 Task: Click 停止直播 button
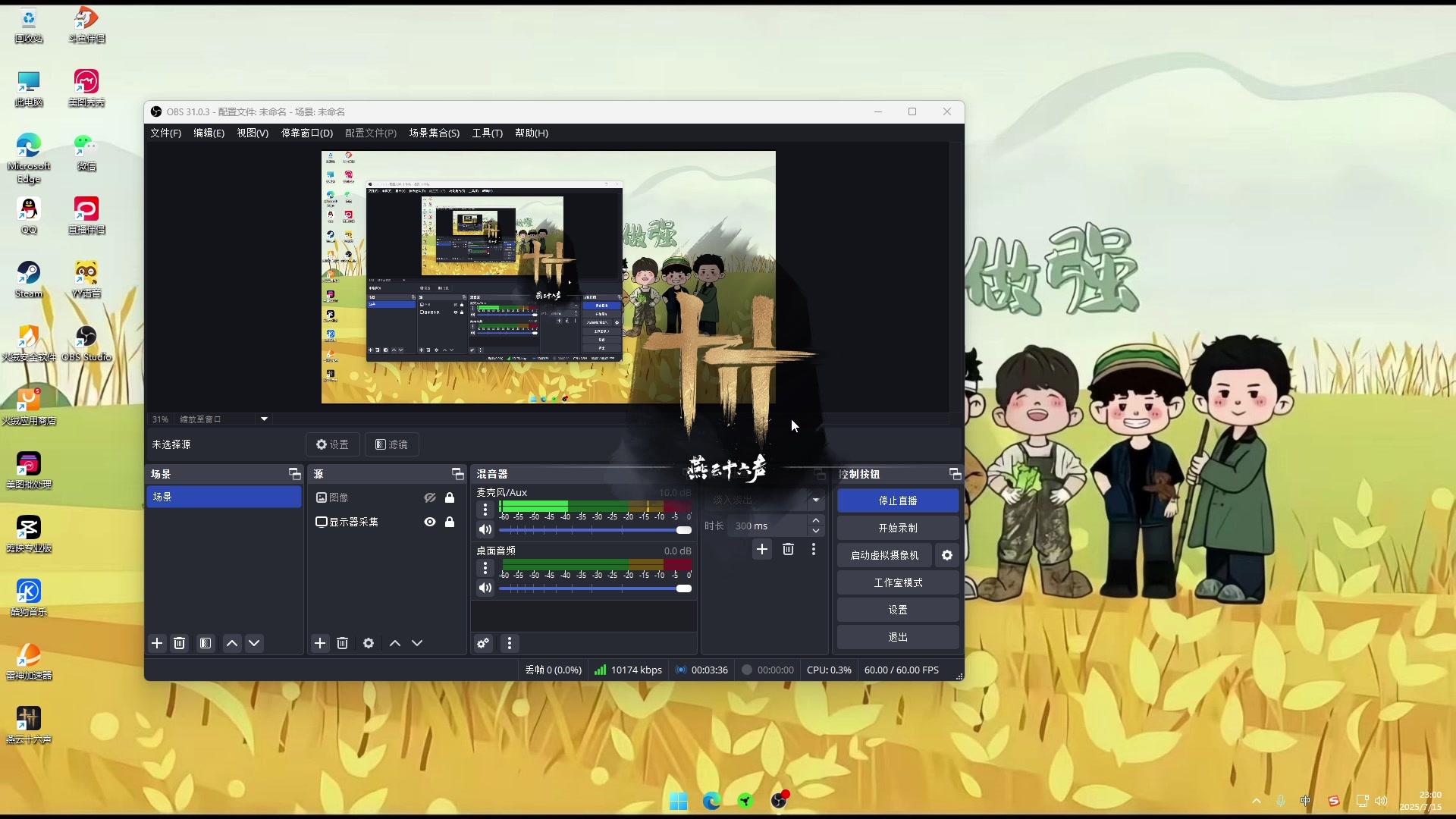pos(898,500)
